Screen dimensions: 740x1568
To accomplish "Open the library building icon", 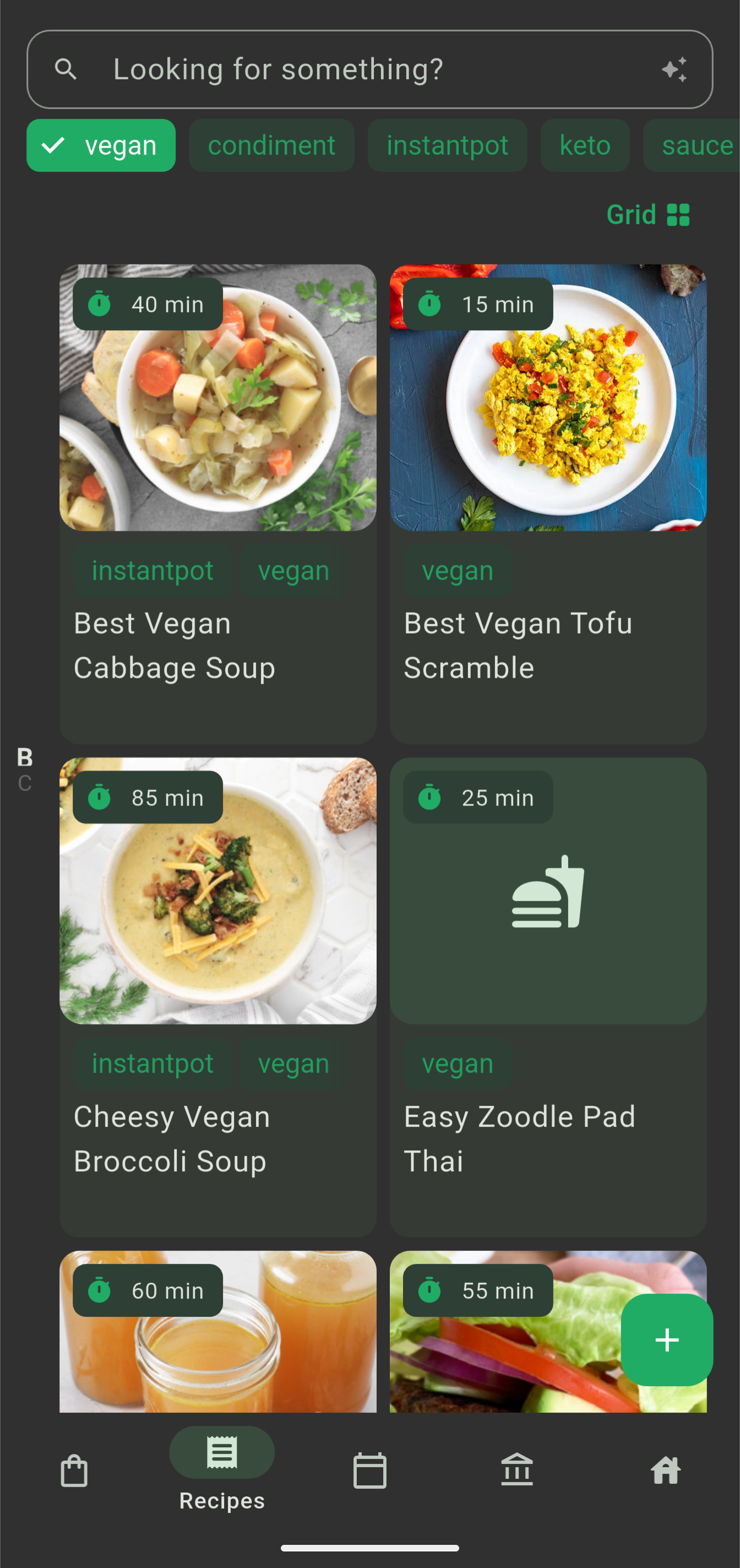I will pyautogui.click(x=517, y=1469).
